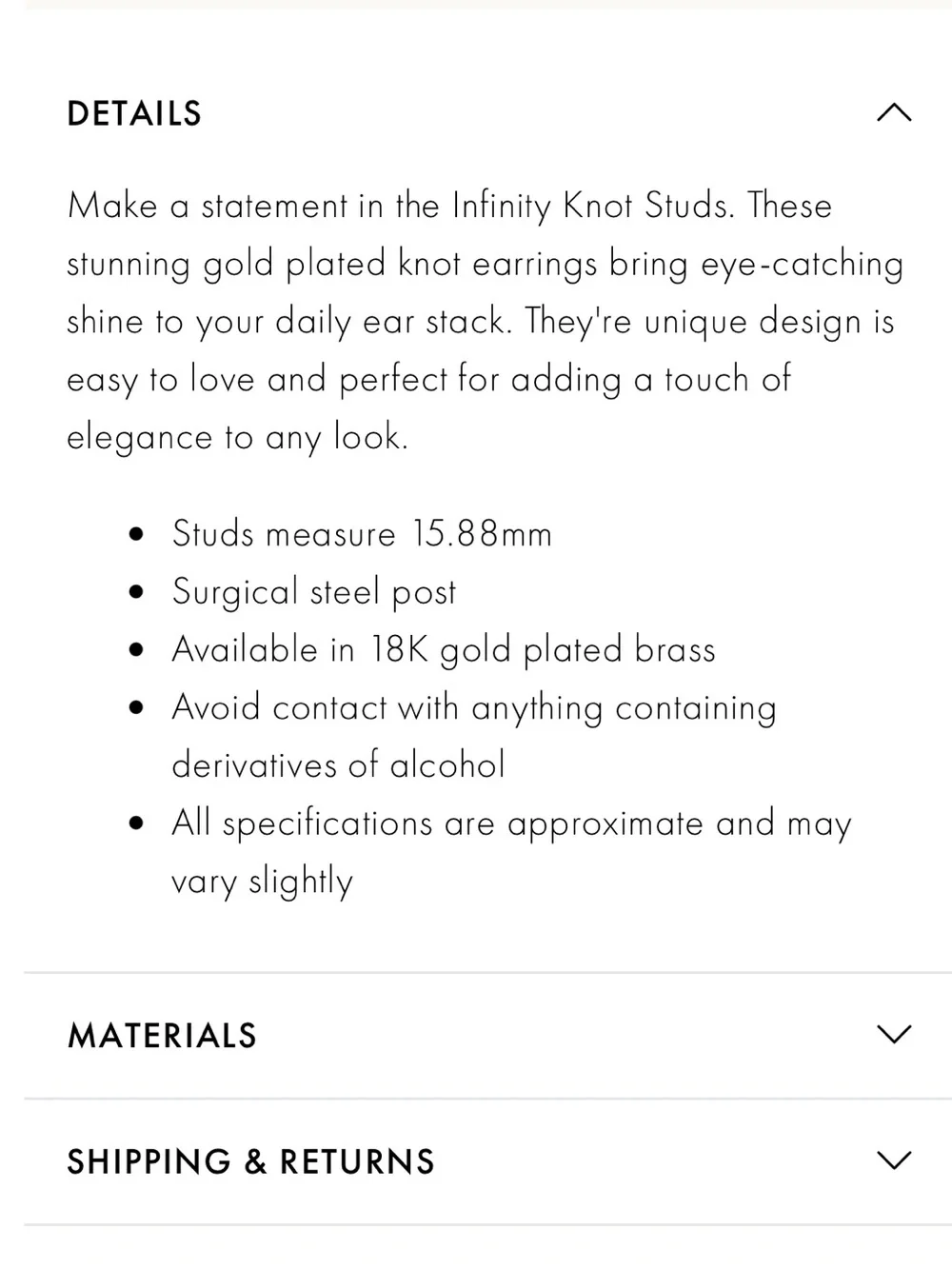
Task: Collapse the Details section using its up chevron
Action: (x=893, y=113)
